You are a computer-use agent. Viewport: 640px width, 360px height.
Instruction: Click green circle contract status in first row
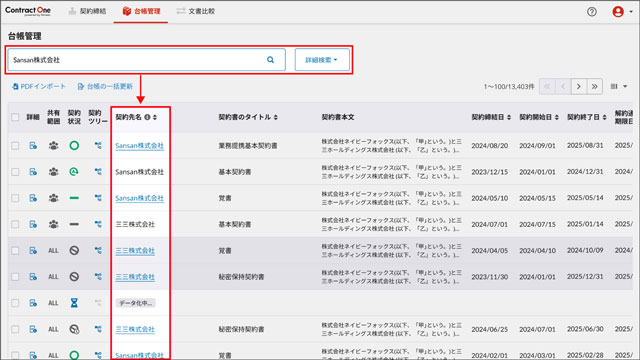tap(74, 145)
